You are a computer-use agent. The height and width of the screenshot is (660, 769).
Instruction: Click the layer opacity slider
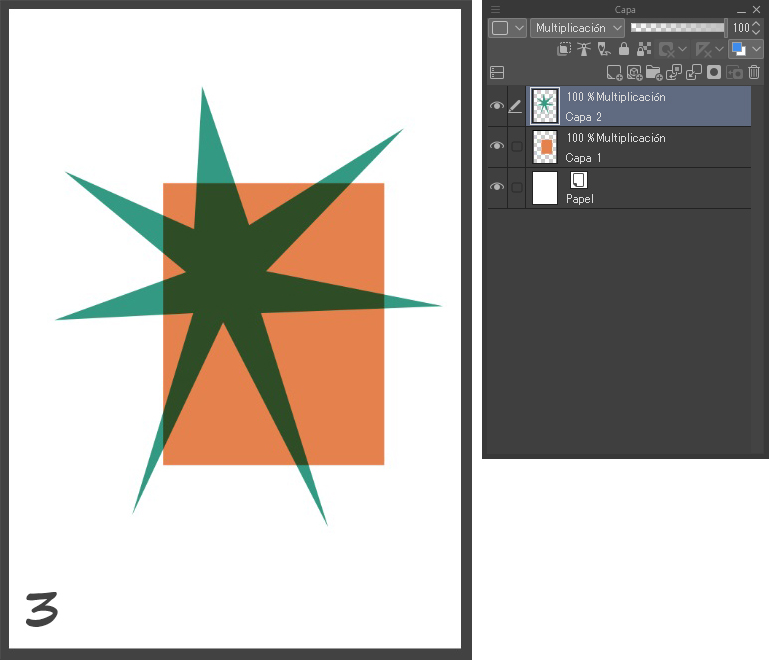(x=678, y=28)
